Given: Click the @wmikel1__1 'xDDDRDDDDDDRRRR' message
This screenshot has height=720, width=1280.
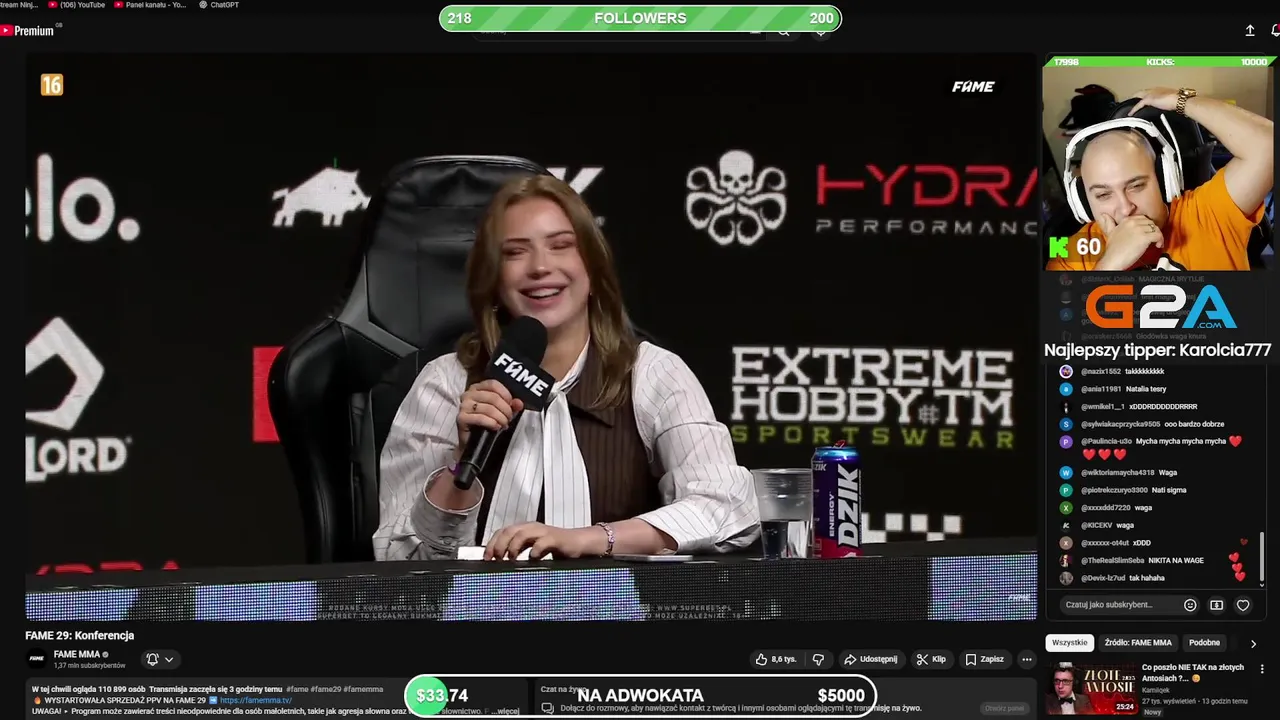Looking at the screenshot, I should click(x=1139, y=407).
